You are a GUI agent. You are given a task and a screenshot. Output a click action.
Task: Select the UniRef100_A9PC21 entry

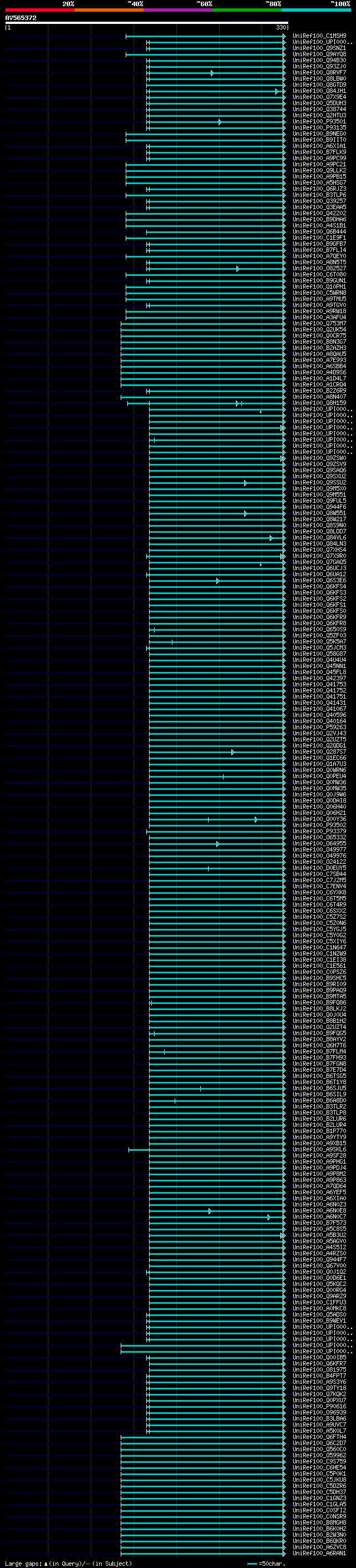click(319, 164)
